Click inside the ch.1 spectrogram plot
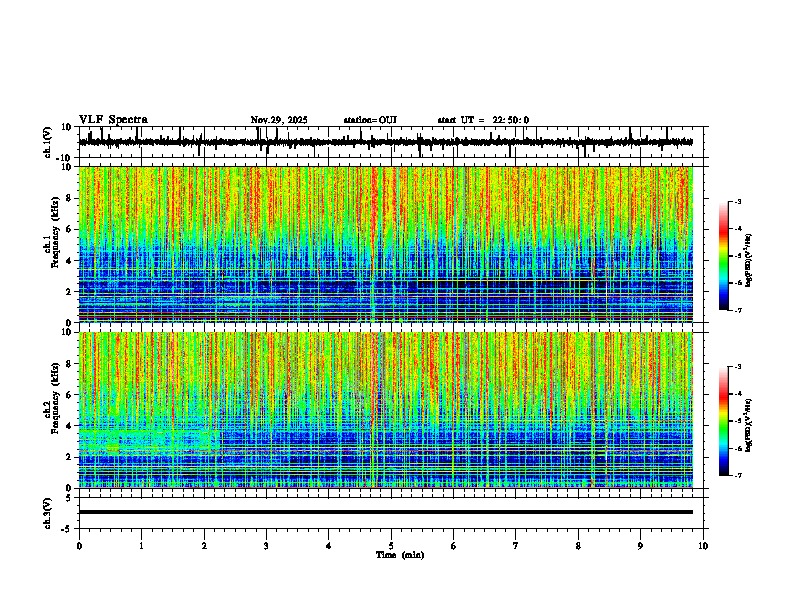 [386, 244]
